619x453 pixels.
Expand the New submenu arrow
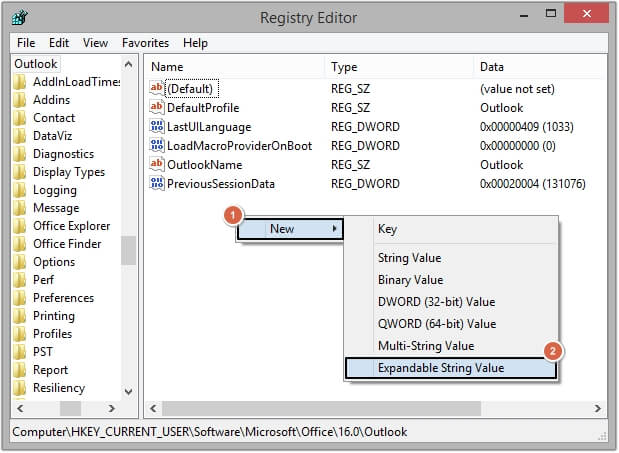[334, 229]
